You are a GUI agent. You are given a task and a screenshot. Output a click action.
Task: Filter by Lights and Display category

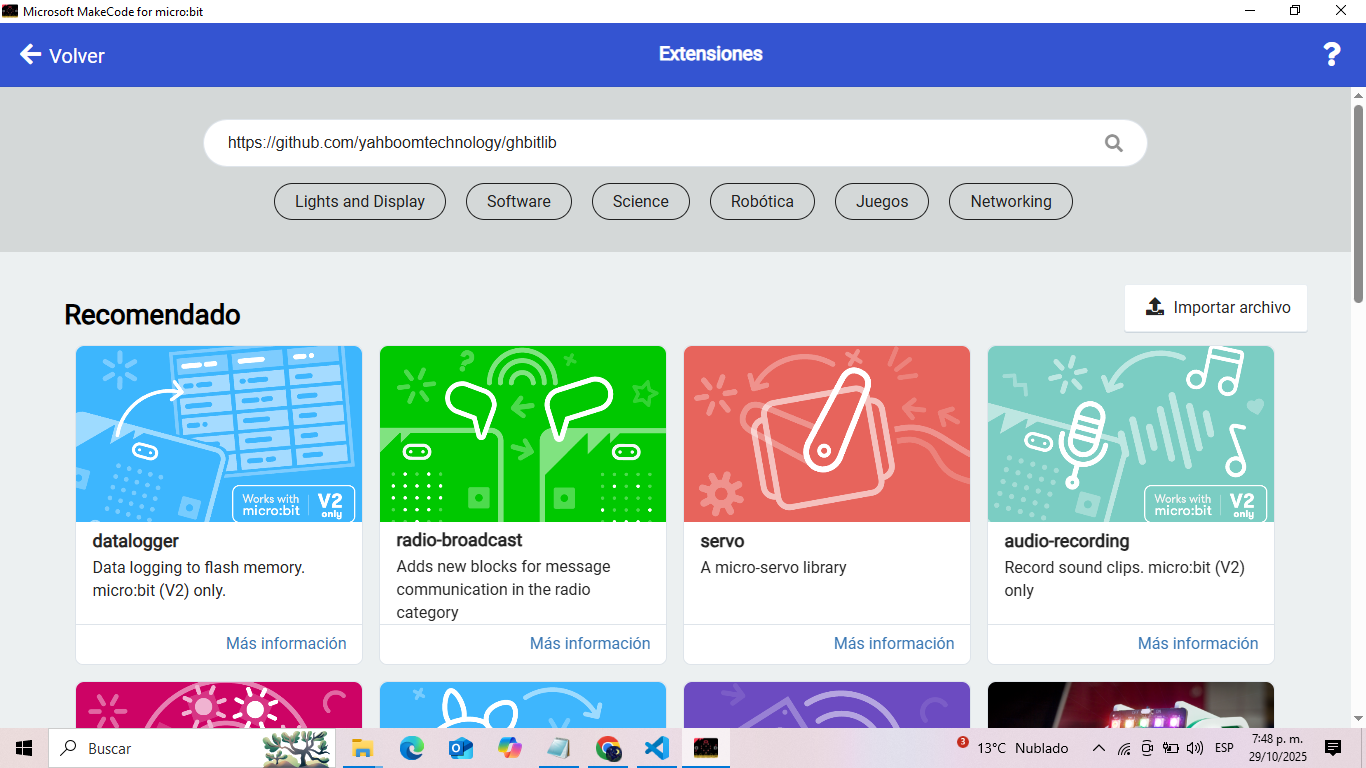(x=359, y=201)
